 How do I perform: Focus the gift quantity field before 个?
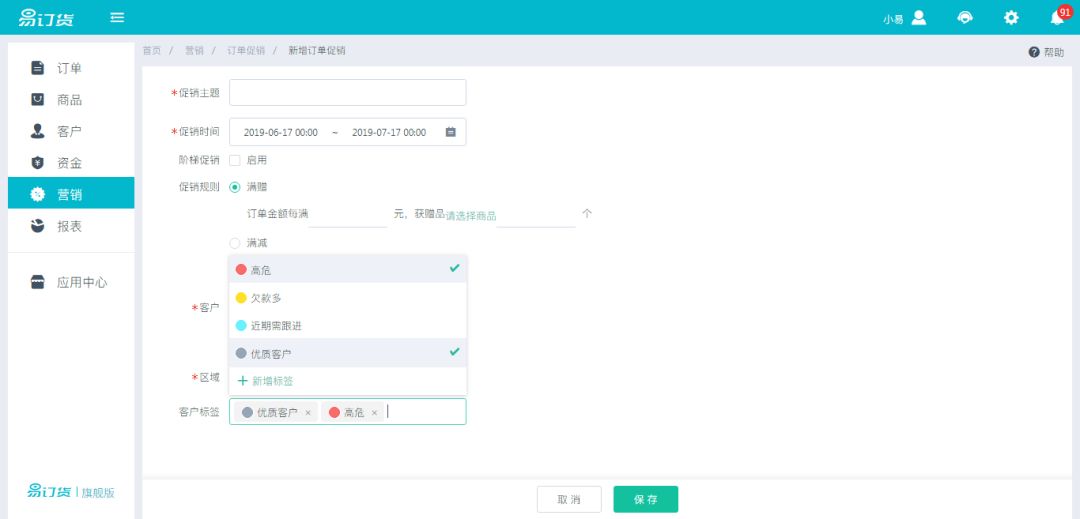536,215
